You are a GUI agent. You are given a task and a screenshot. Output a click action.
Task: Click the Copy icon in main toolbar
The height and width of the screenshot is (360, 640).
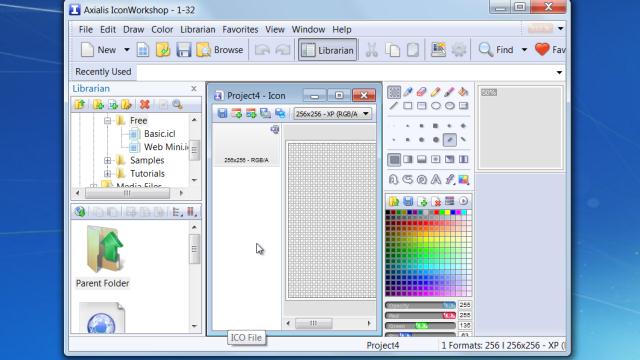point(393,50)
